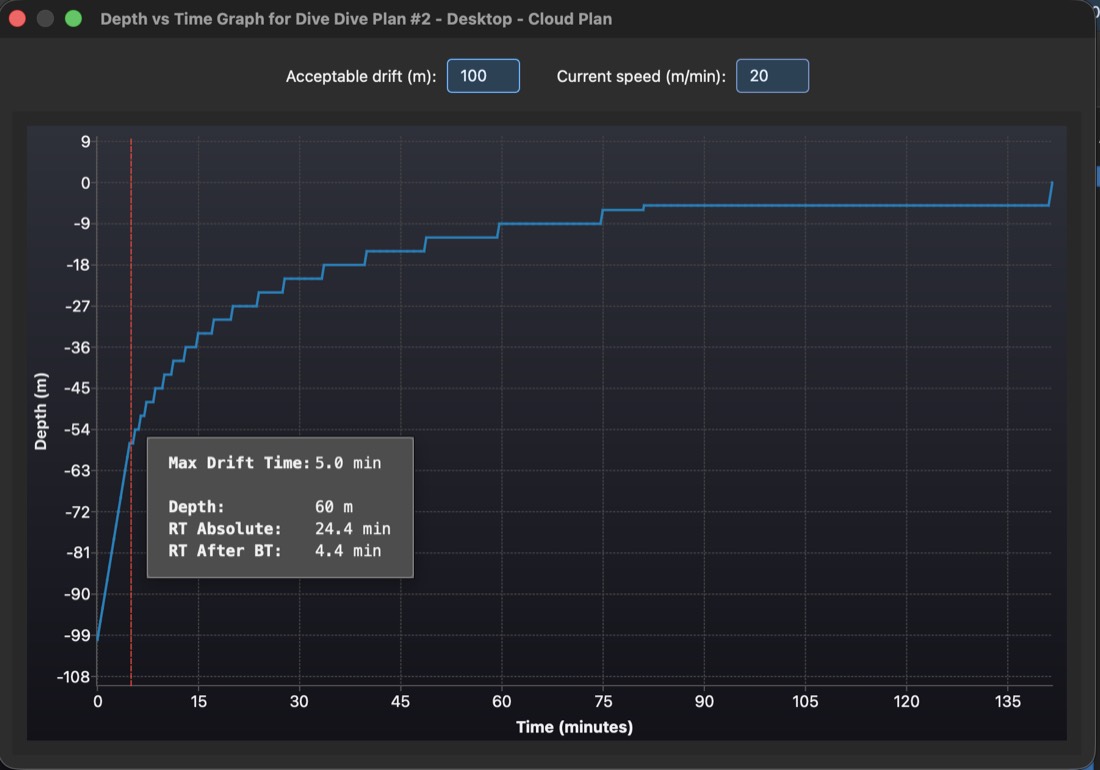The image size is (1100, 770).
Task: Click the '90' time axis tick label
Action: 704,701
